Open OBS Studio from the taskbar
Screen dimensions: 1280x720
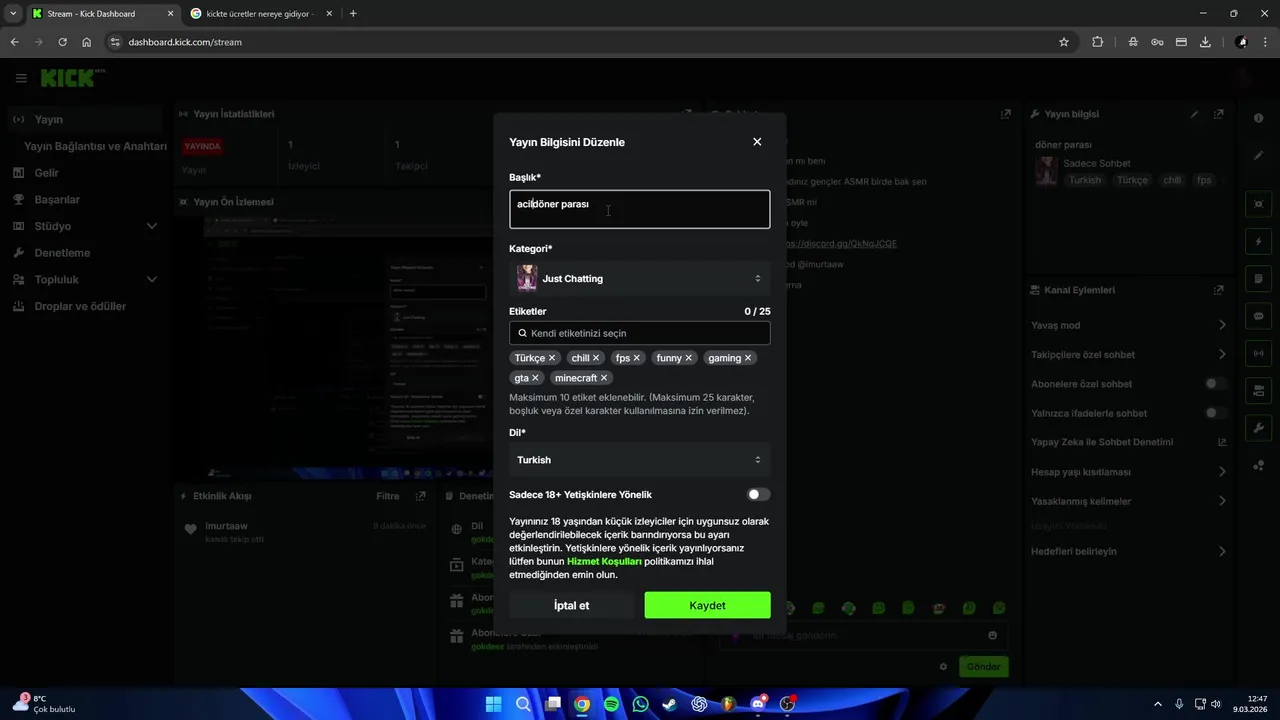click(787, 704)
